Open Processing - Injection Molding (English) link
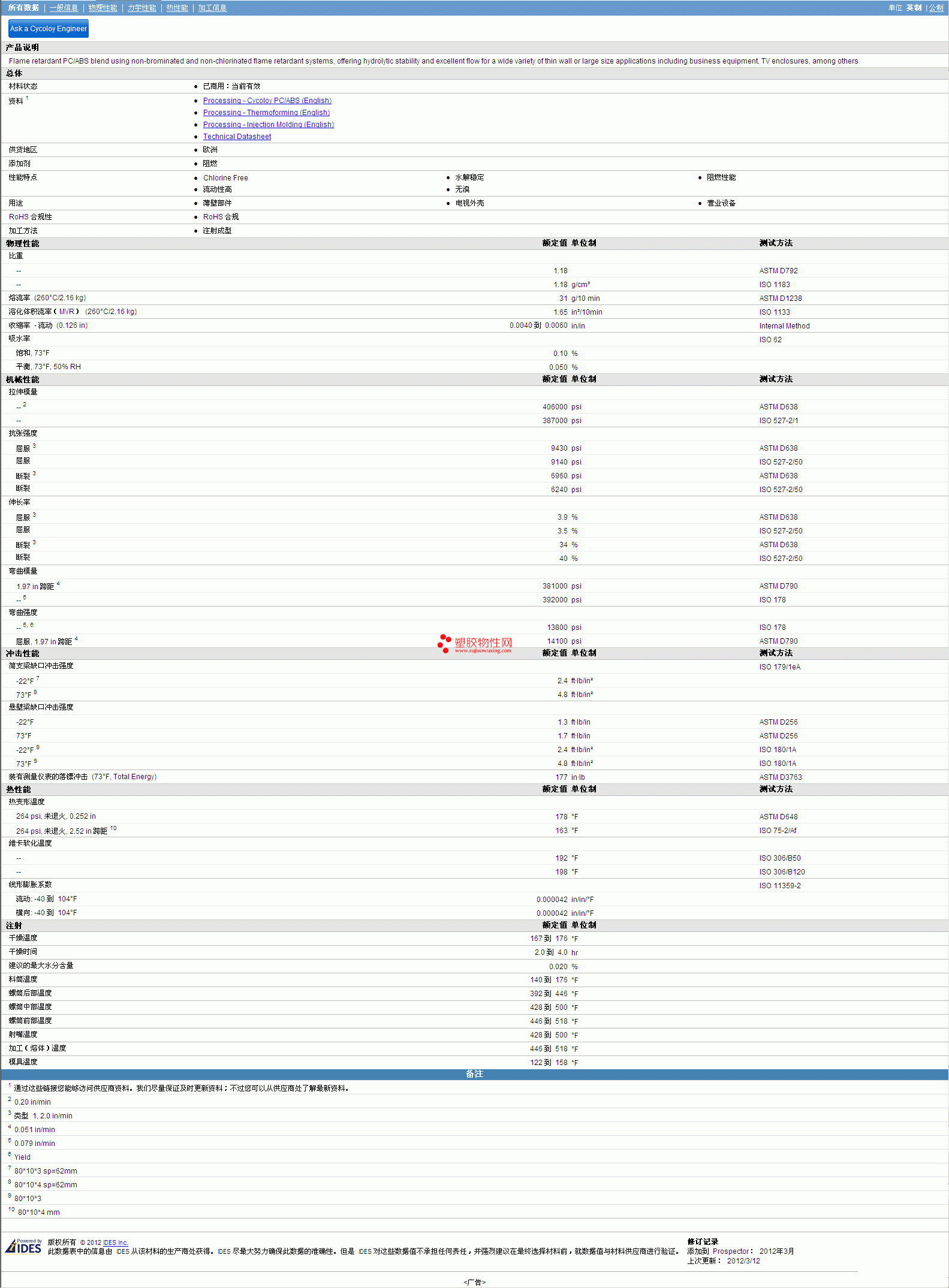This screenshot has height=1288, width=949. click(269, 125)
